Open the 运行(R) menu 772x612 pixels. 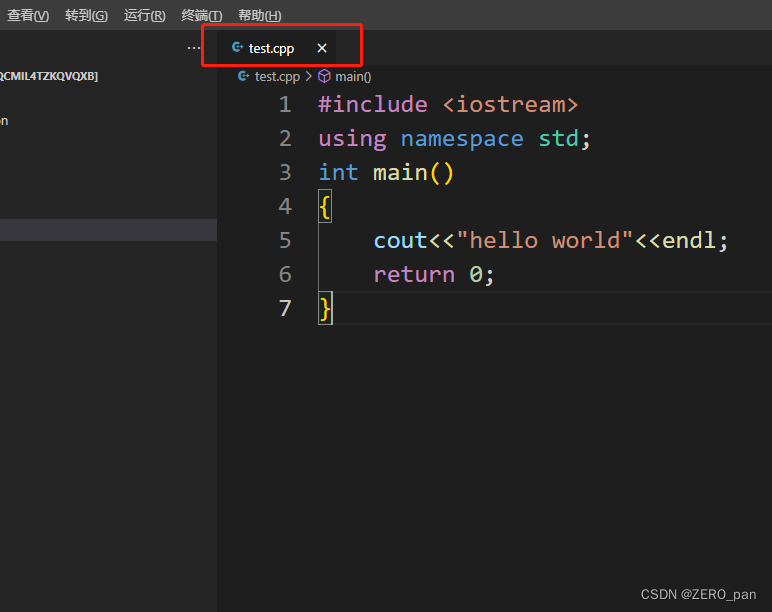[144, 15]
